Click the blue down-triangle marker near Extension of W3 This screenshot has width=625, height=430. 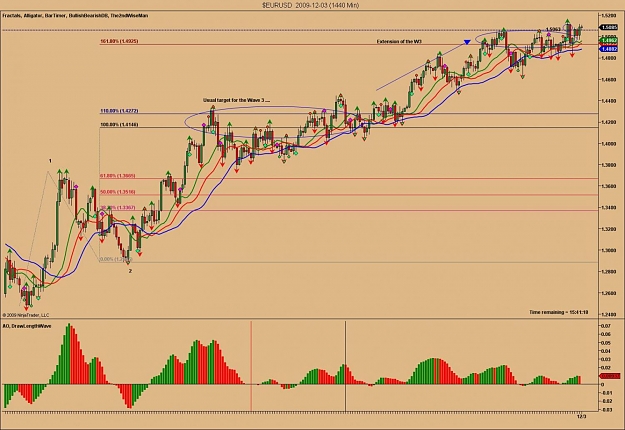tap(467, 42)
